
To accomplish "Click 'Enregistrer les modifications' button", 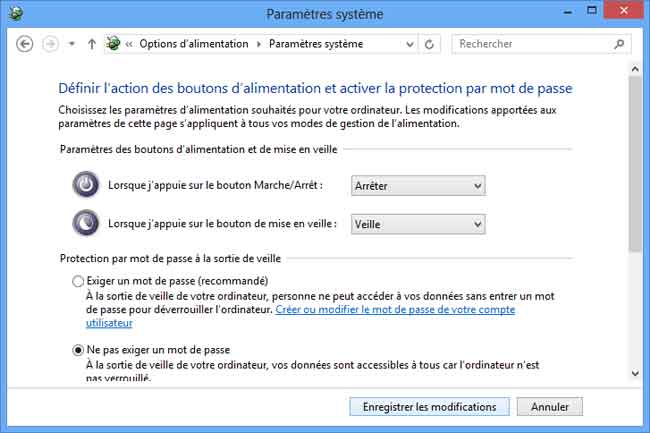I will (429, 407).
